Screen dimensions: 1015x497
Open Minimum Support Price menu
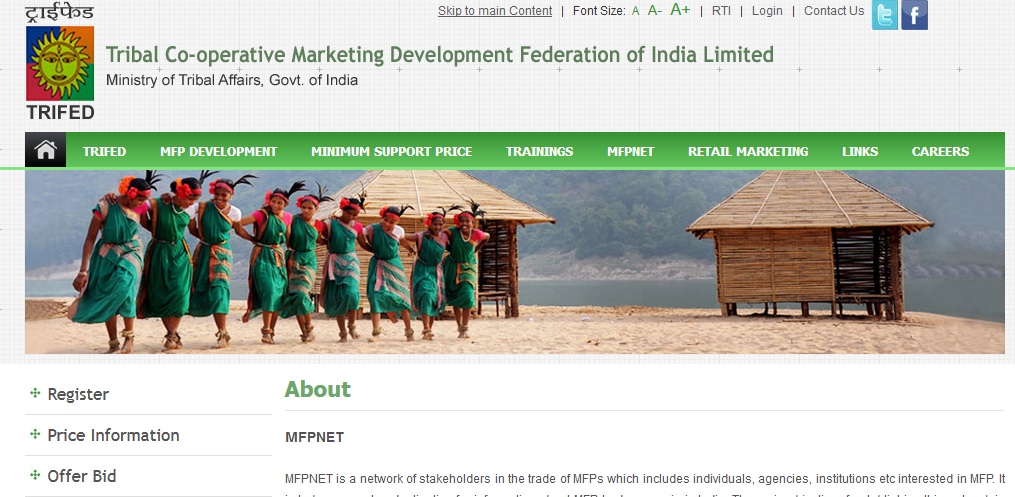392,151
